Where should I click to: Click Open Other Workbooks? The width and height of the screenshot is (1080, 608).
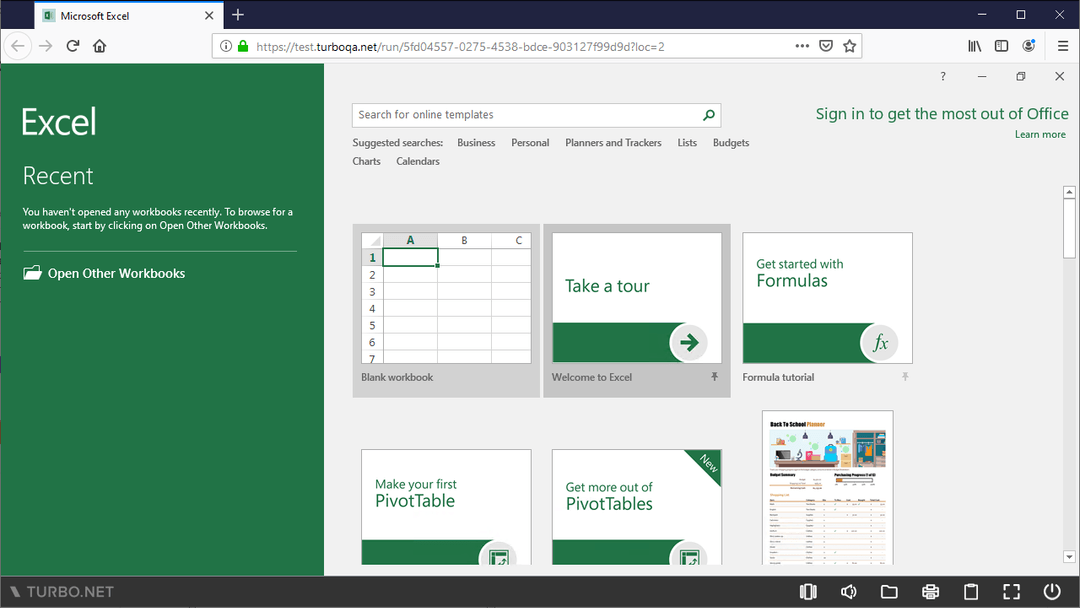104,273
